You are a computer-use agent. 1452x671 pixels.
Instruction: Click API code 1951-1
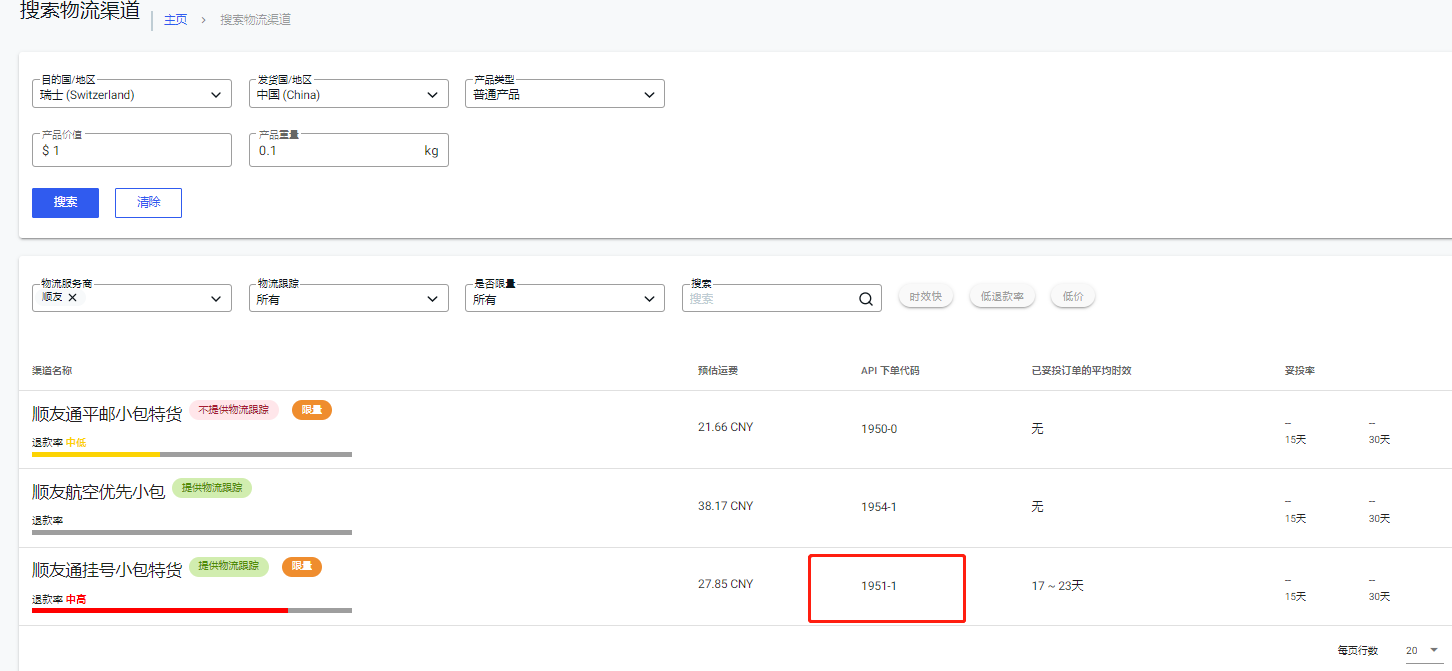(879, 586)
